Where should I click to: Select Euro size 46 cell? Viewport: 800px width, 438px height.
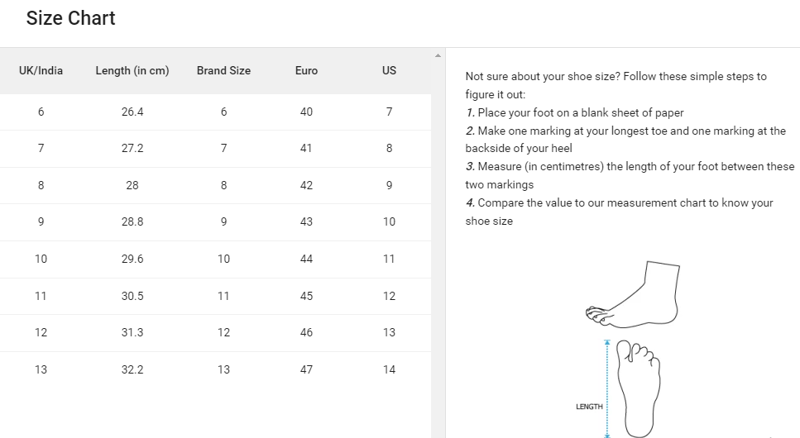click(x=307, y=333)
